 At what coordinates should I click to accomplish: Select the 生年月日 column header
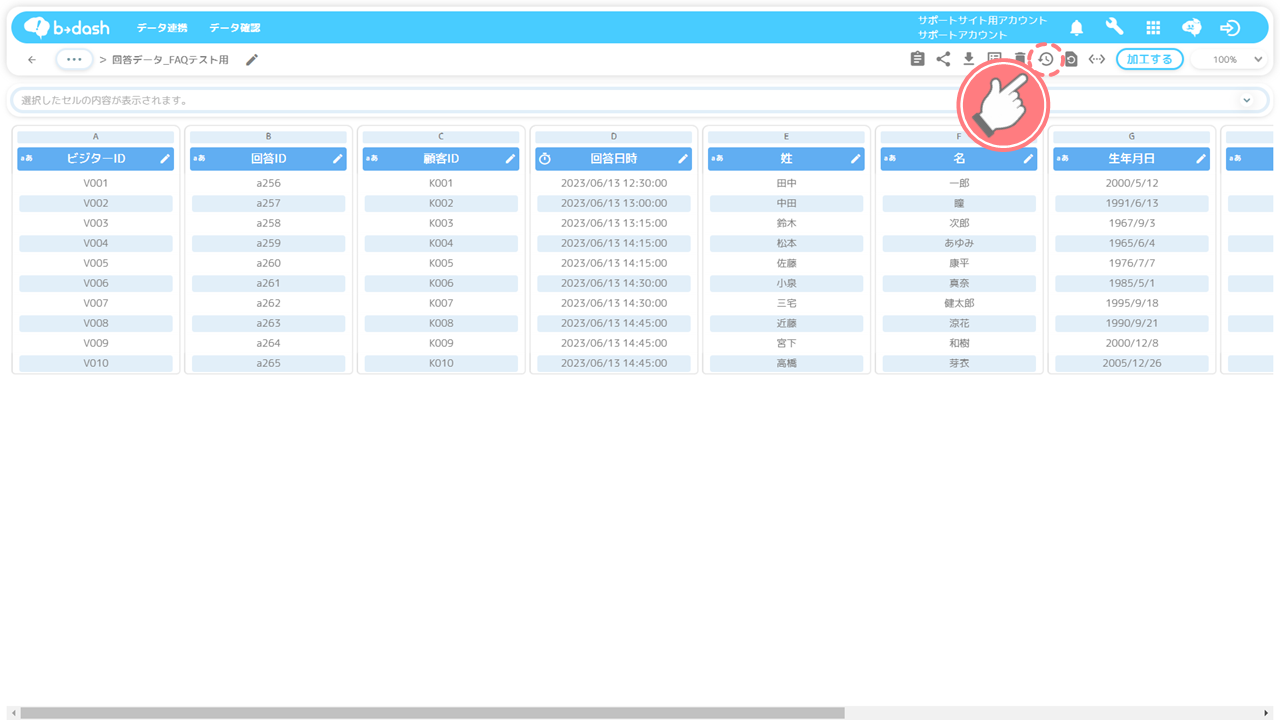coord(1132,158)
